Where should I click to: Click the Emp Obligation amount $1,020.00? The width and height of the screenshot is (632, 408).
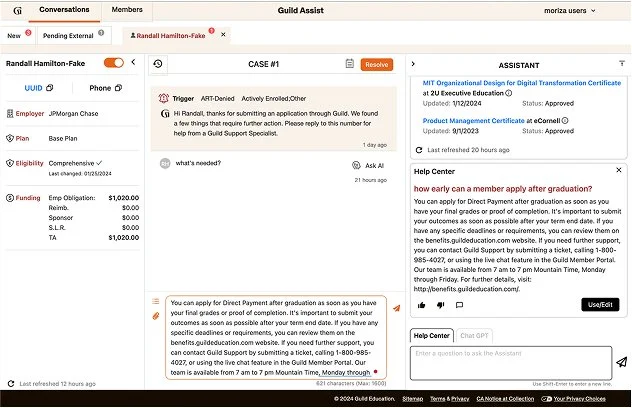124,198
